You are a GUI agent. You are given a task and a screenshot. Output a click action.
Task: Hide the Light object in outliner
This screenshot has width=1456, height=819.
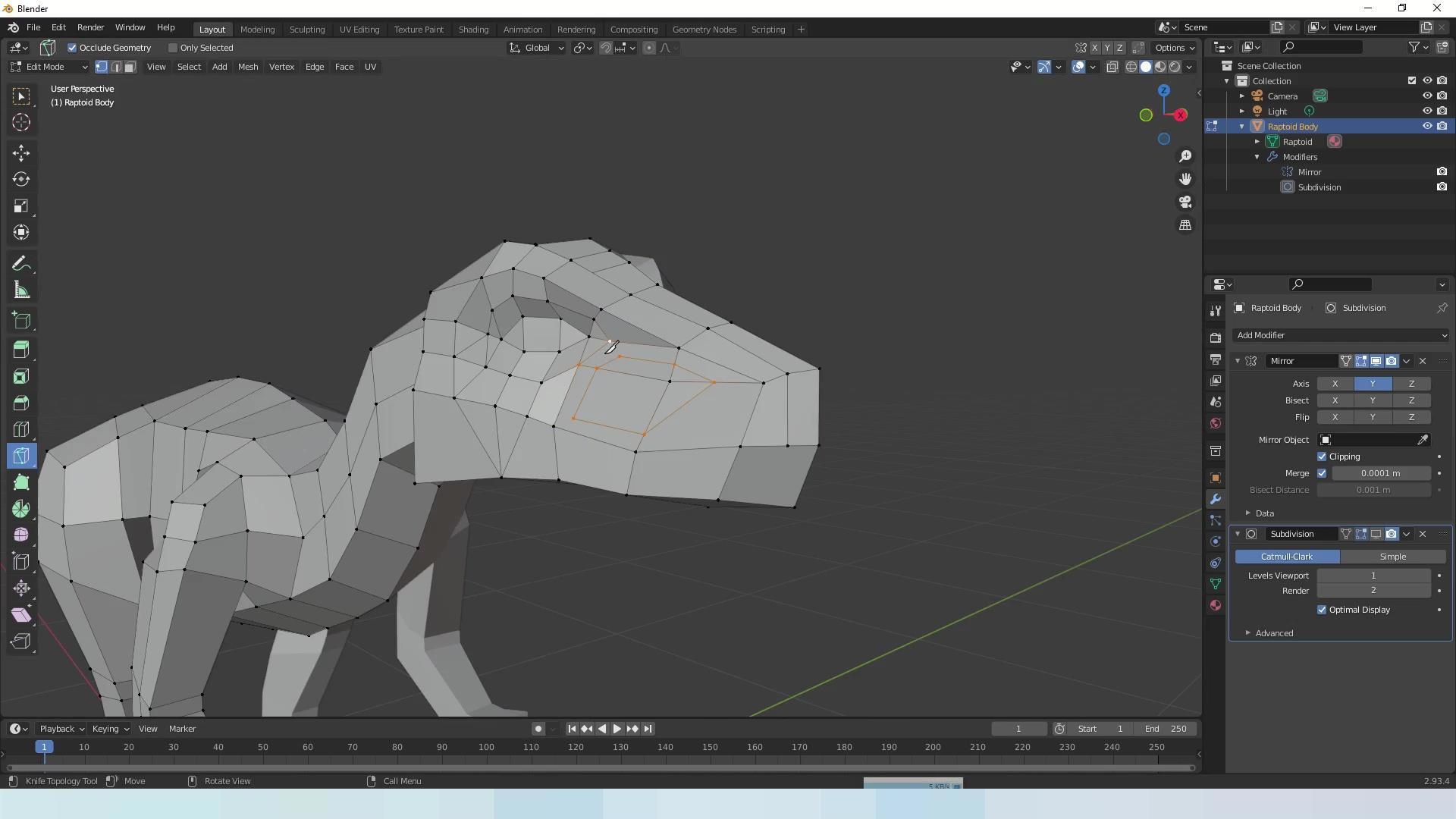coord(1426,111)
